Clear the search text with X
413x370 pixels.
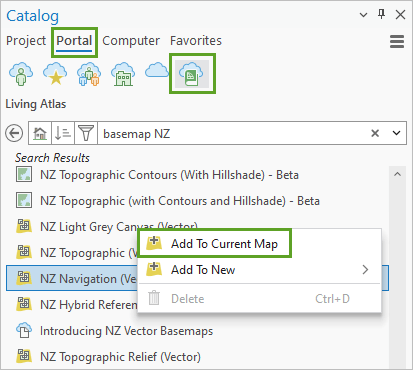[x=375, y=133]
